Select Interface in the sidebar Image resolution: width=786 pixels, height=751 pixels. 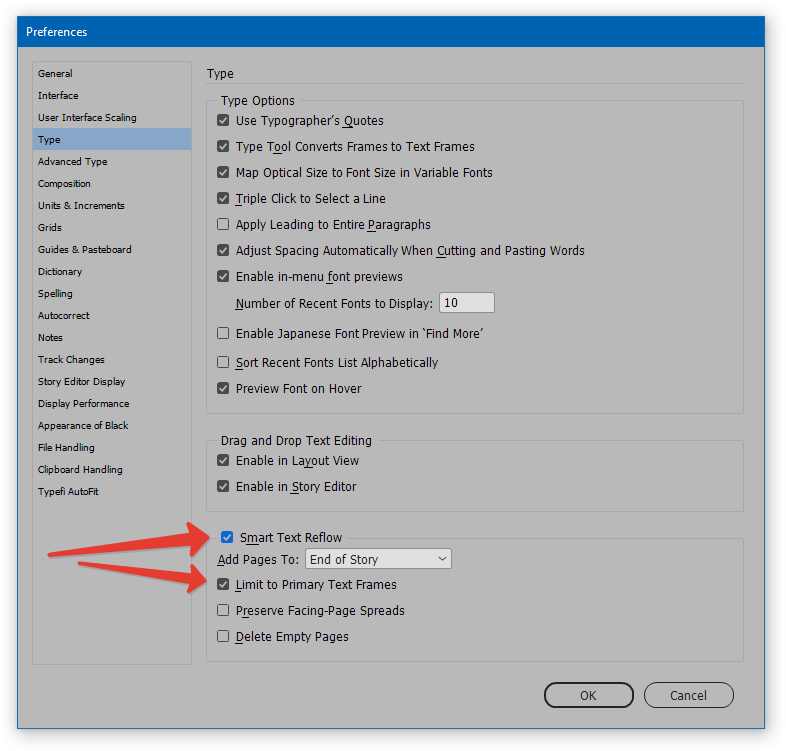[111, 96]
